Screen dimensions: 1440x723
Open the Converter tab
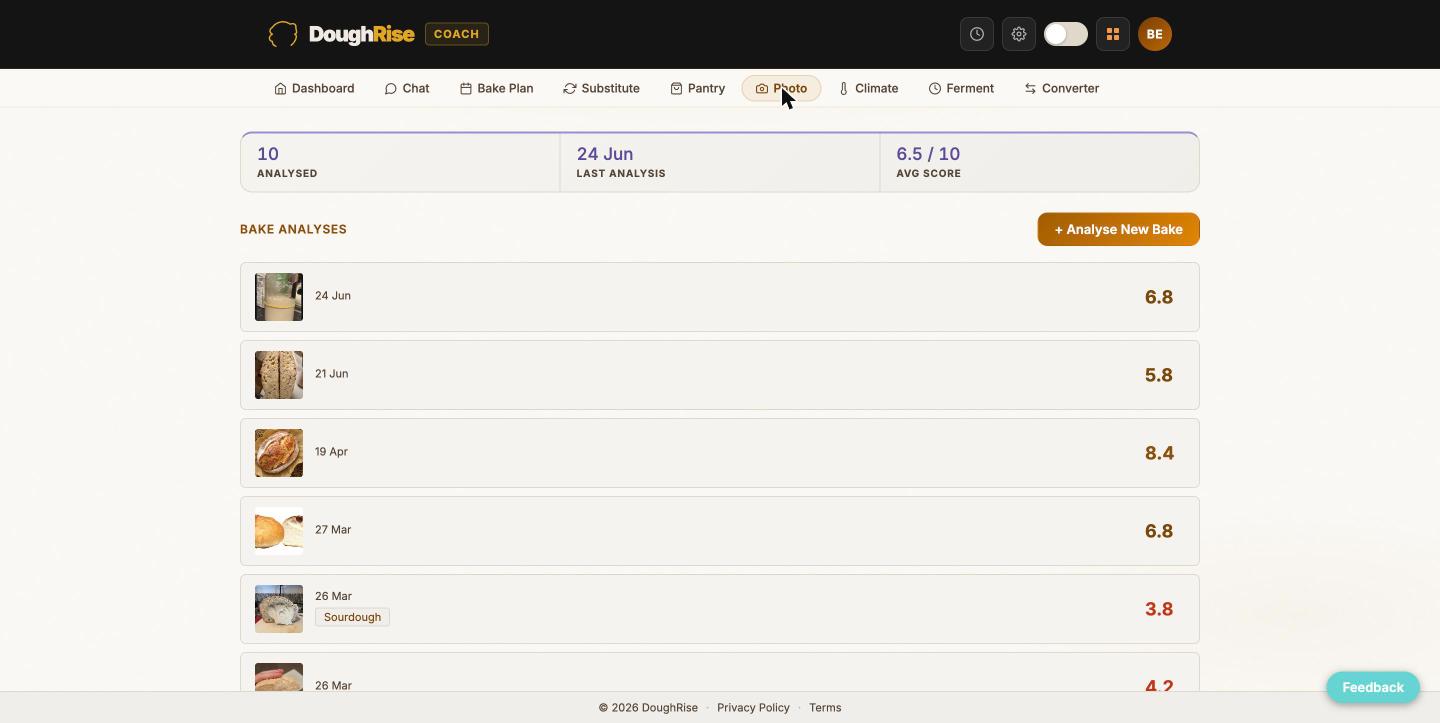(1061, 88)
